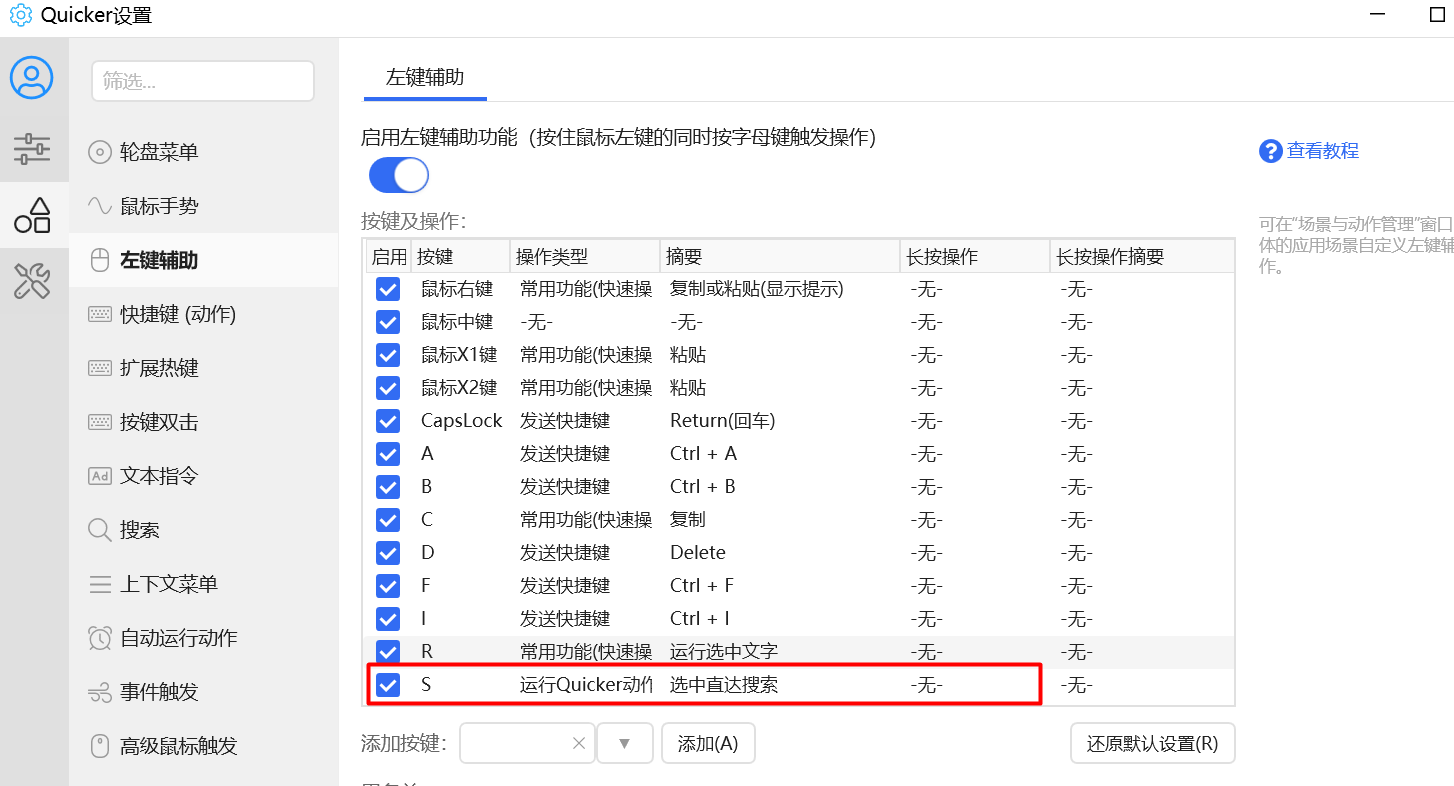Click the blue help icon beside 查看教程
This screenshot has width=1454, height=786.
pos(1270,151)
